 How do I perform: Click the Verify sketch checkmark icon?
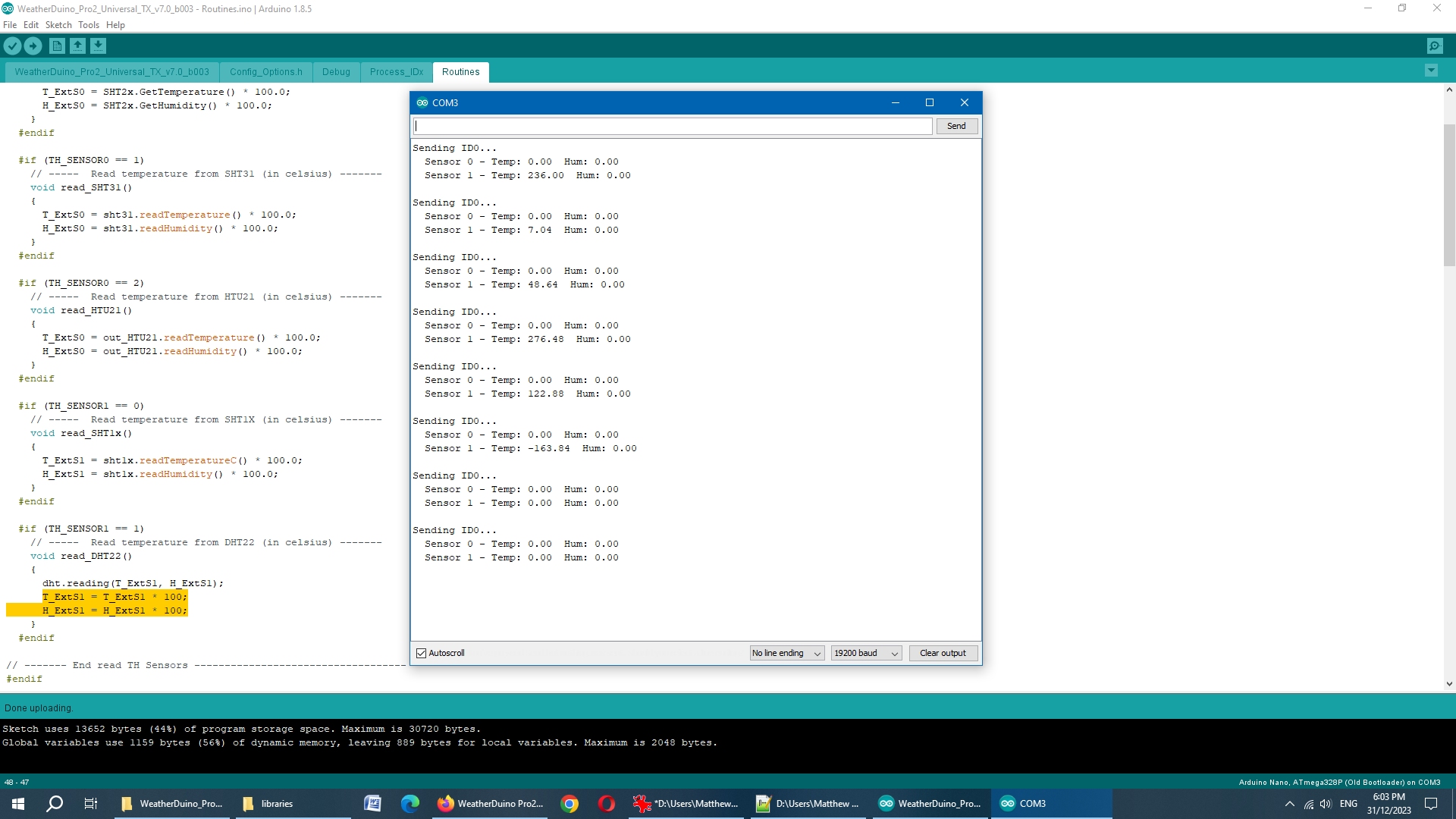click(12, 46)
